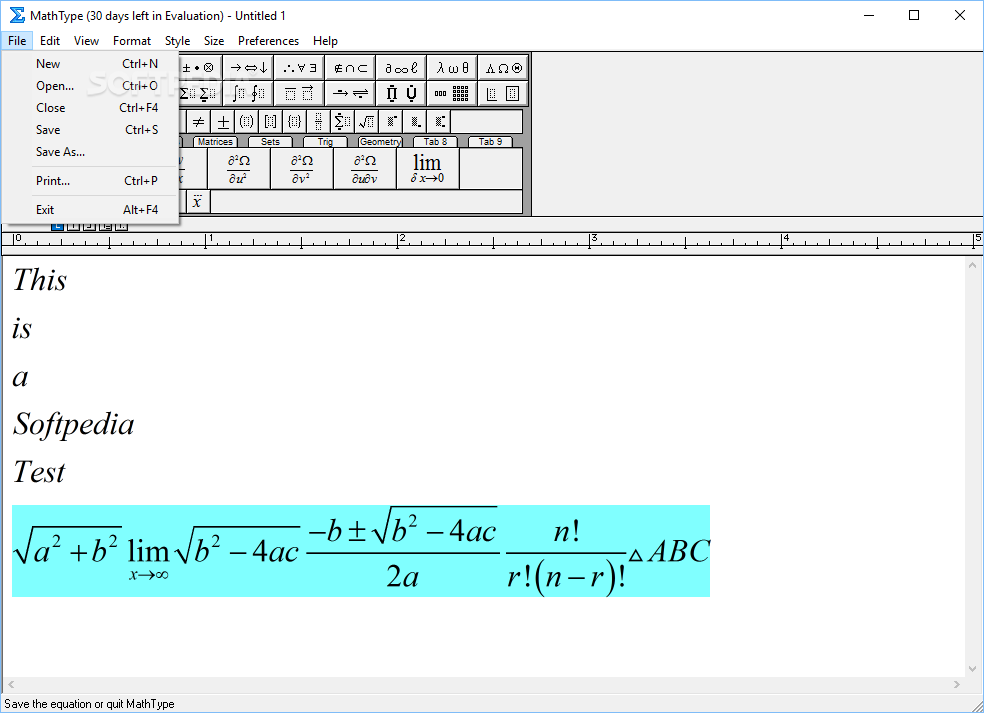Click "ABC" in the highlighted equation
Screen dimensions: 984x713
[x=678, y=552]
